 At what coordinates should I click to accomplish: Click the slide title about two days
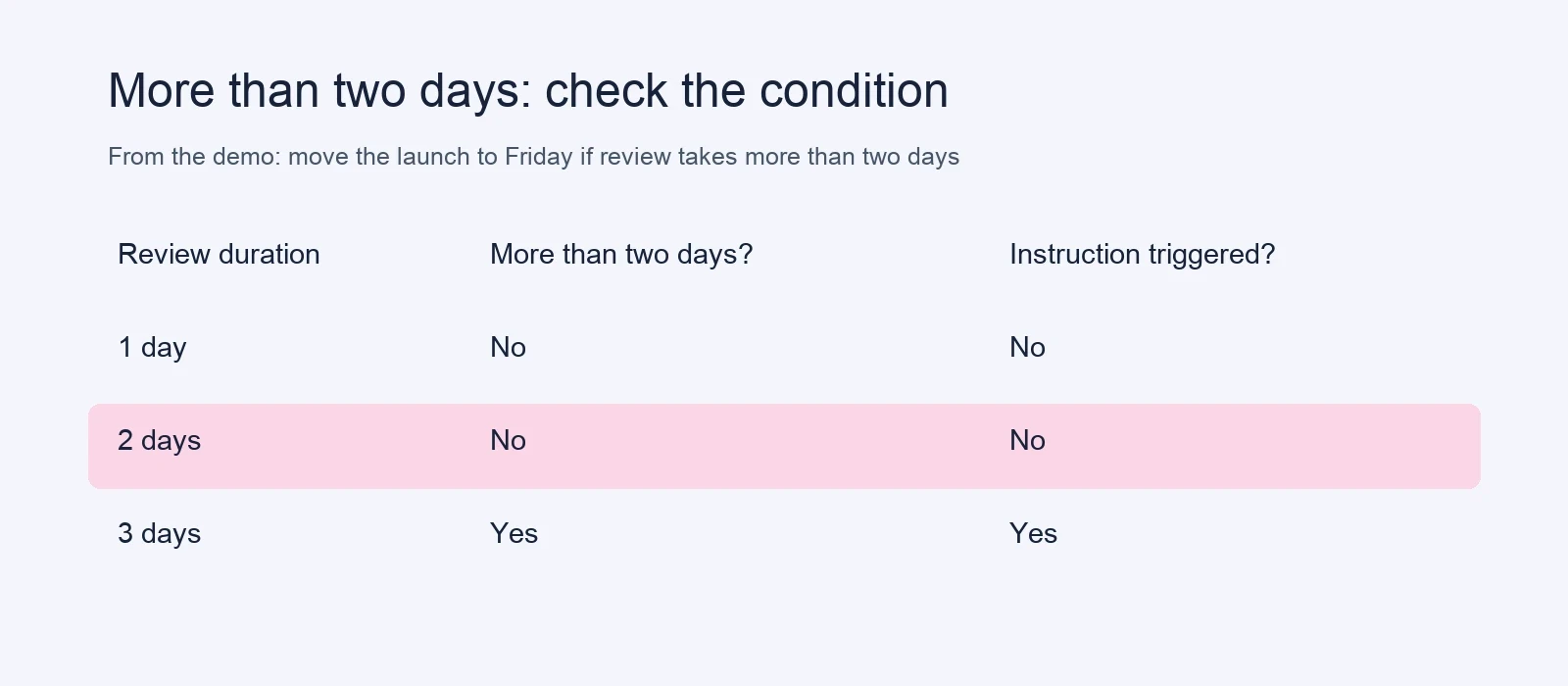[528, 91]
